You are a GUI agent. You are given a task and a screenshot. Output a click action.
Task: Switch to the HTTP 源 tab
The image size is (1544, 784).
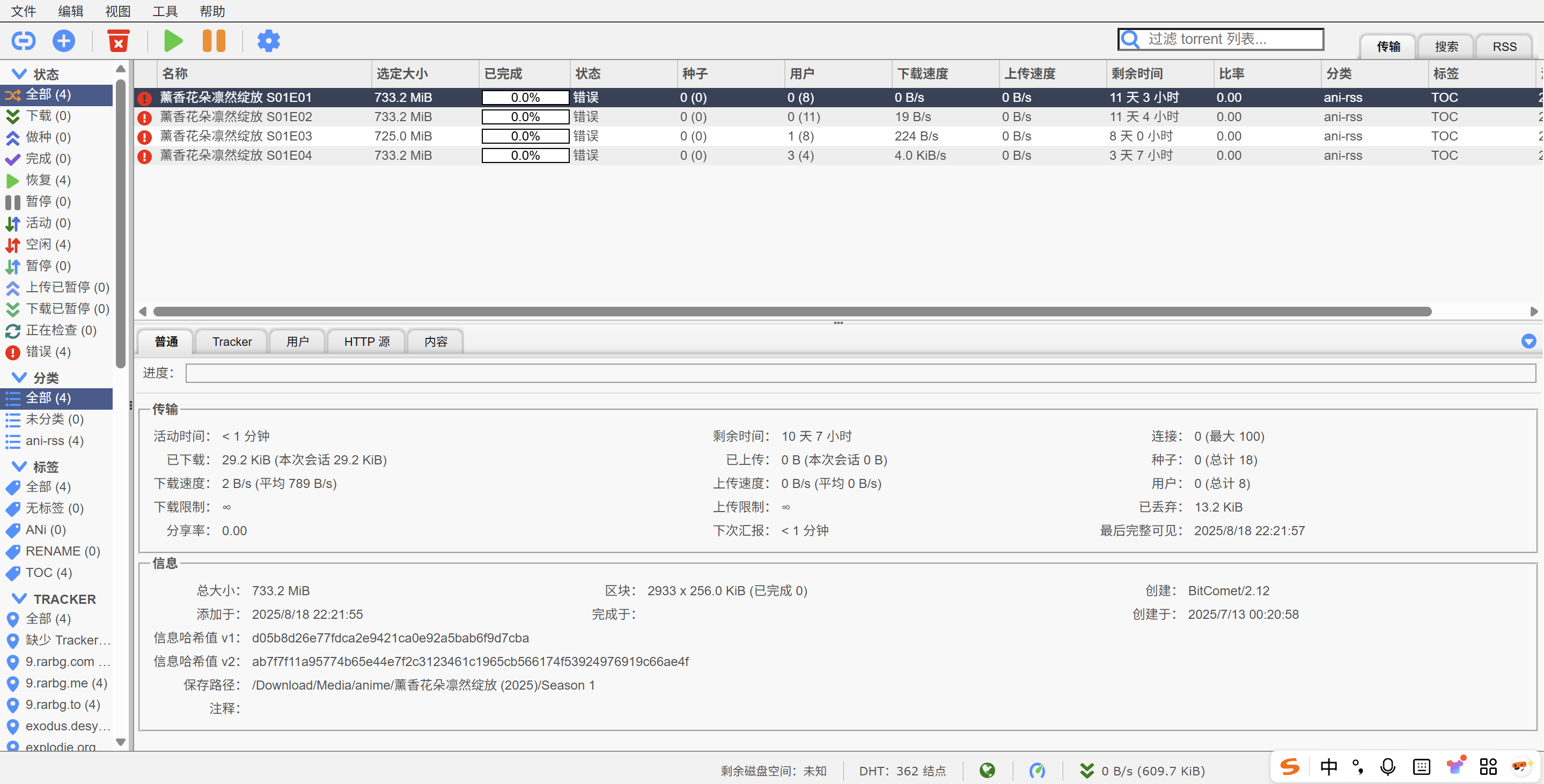367,342
